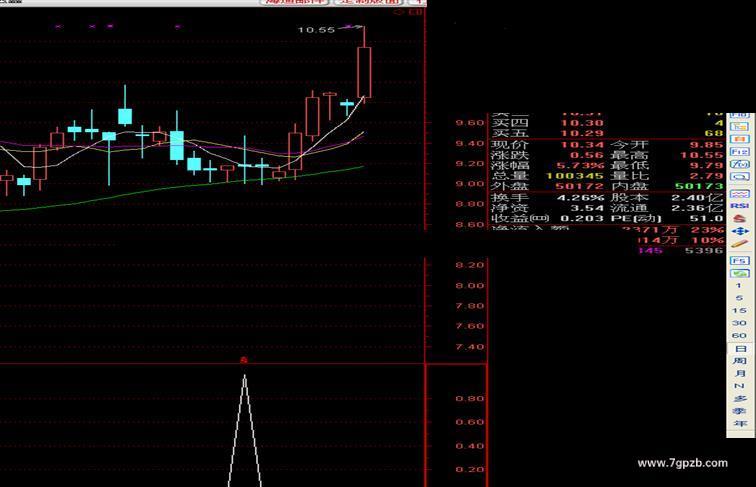Select the 多 multi-period option
This screenshot has height=487, width=756.
(x=740, y=399)
